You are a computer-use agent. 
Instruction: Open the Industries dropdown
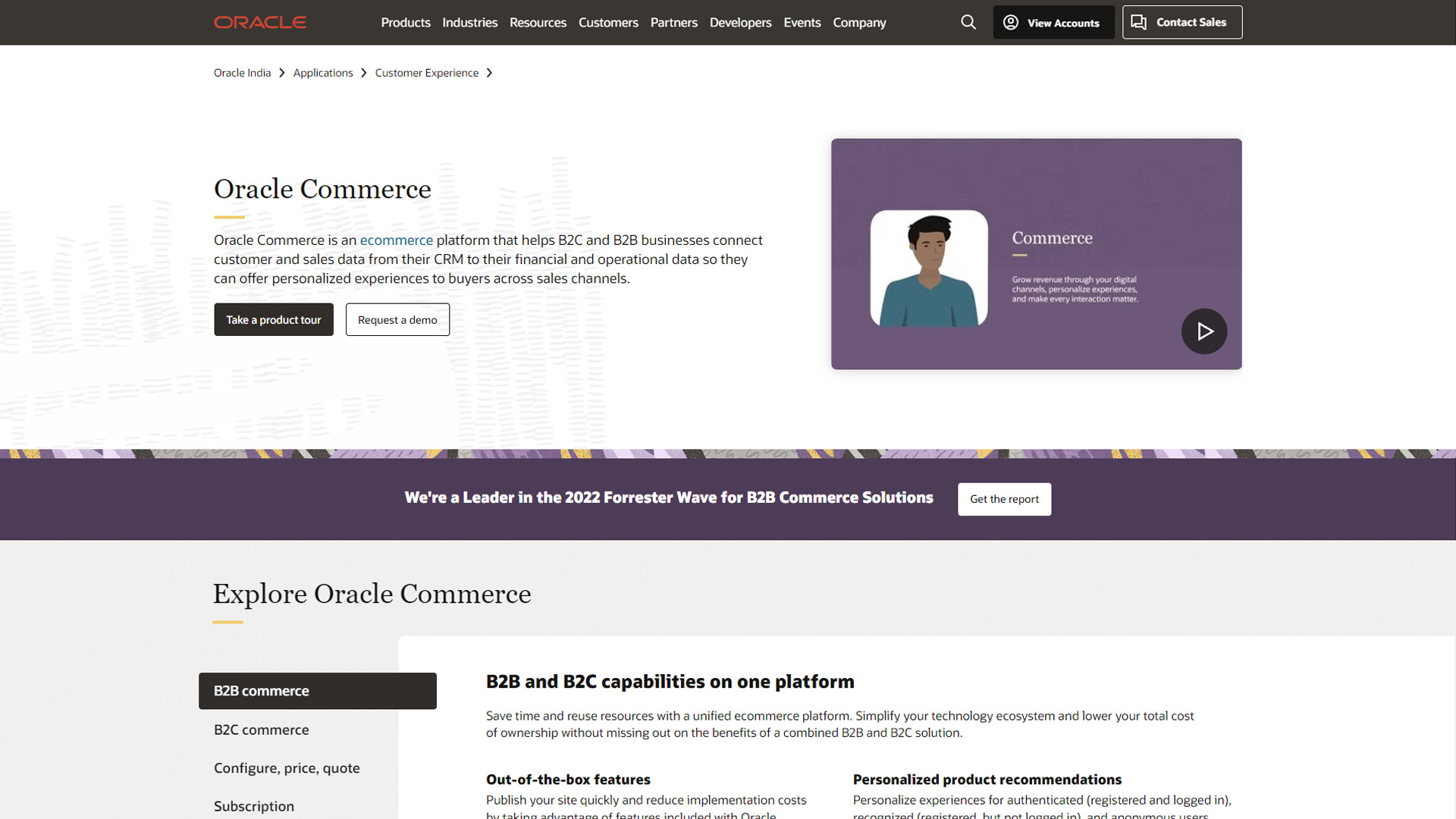pos(469,22)
